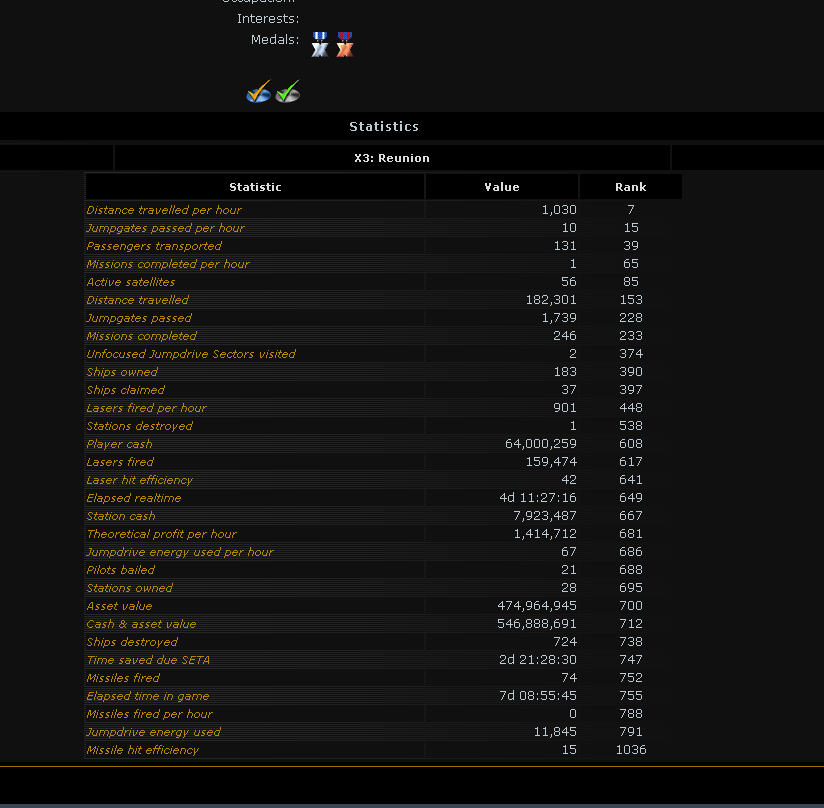
Task: Click the bronze X medal icon
Action: (x=345, y=44)
